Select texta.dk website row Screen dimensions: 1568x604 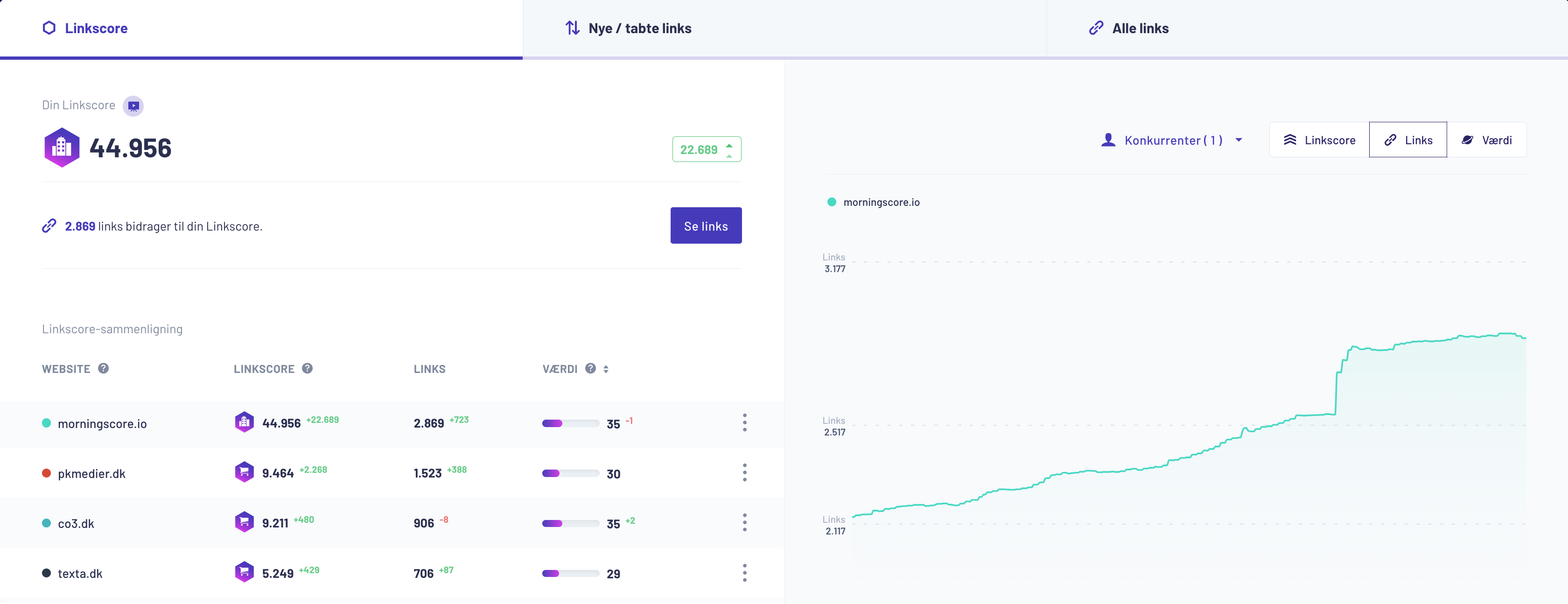[x=392, y=573]
